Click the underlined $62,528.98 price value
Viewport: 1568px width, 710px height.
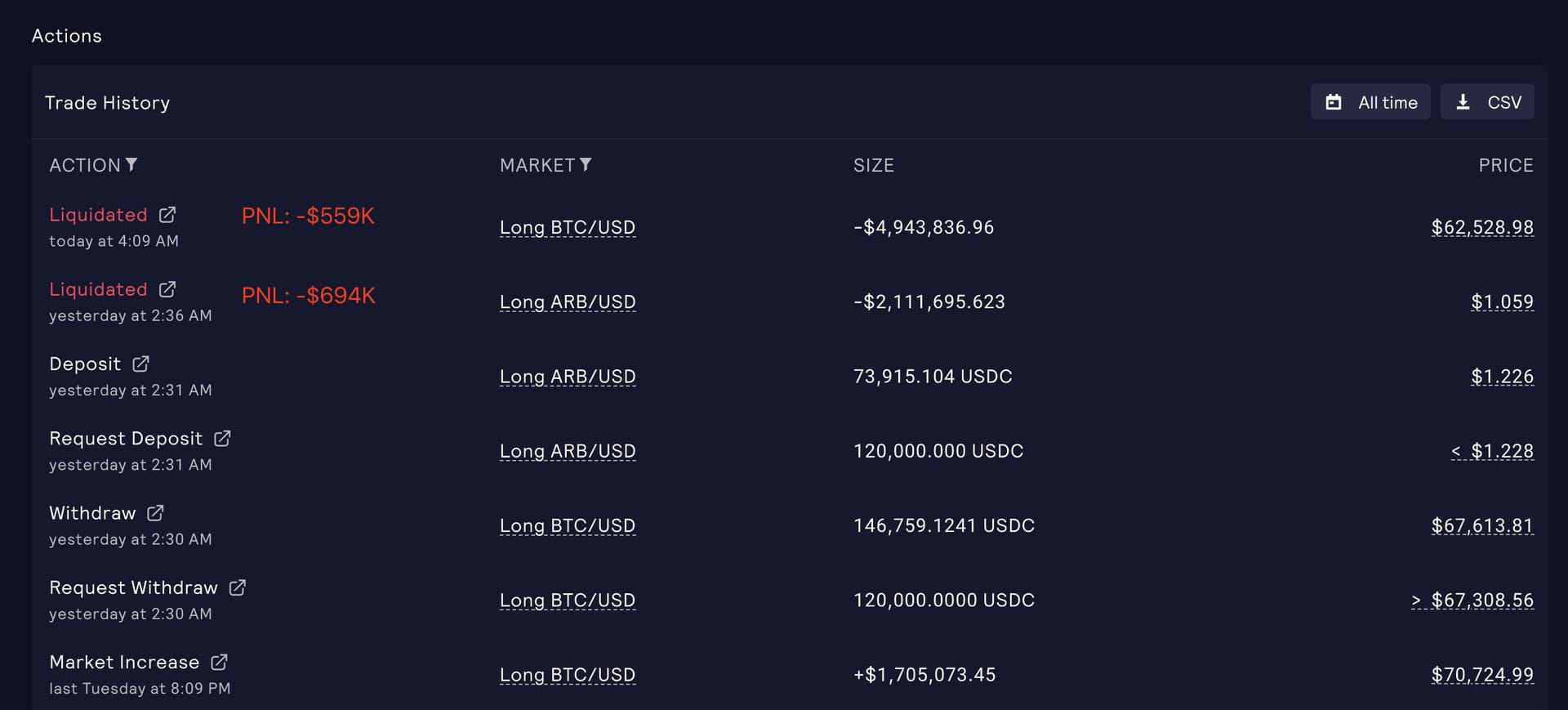(1482, 227)
